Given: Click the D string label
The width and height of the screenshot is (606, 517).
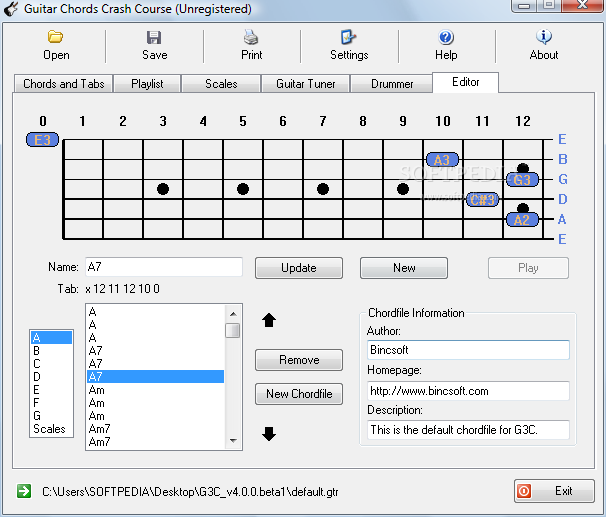Looking at the screenshot, I should coord(562,199).
